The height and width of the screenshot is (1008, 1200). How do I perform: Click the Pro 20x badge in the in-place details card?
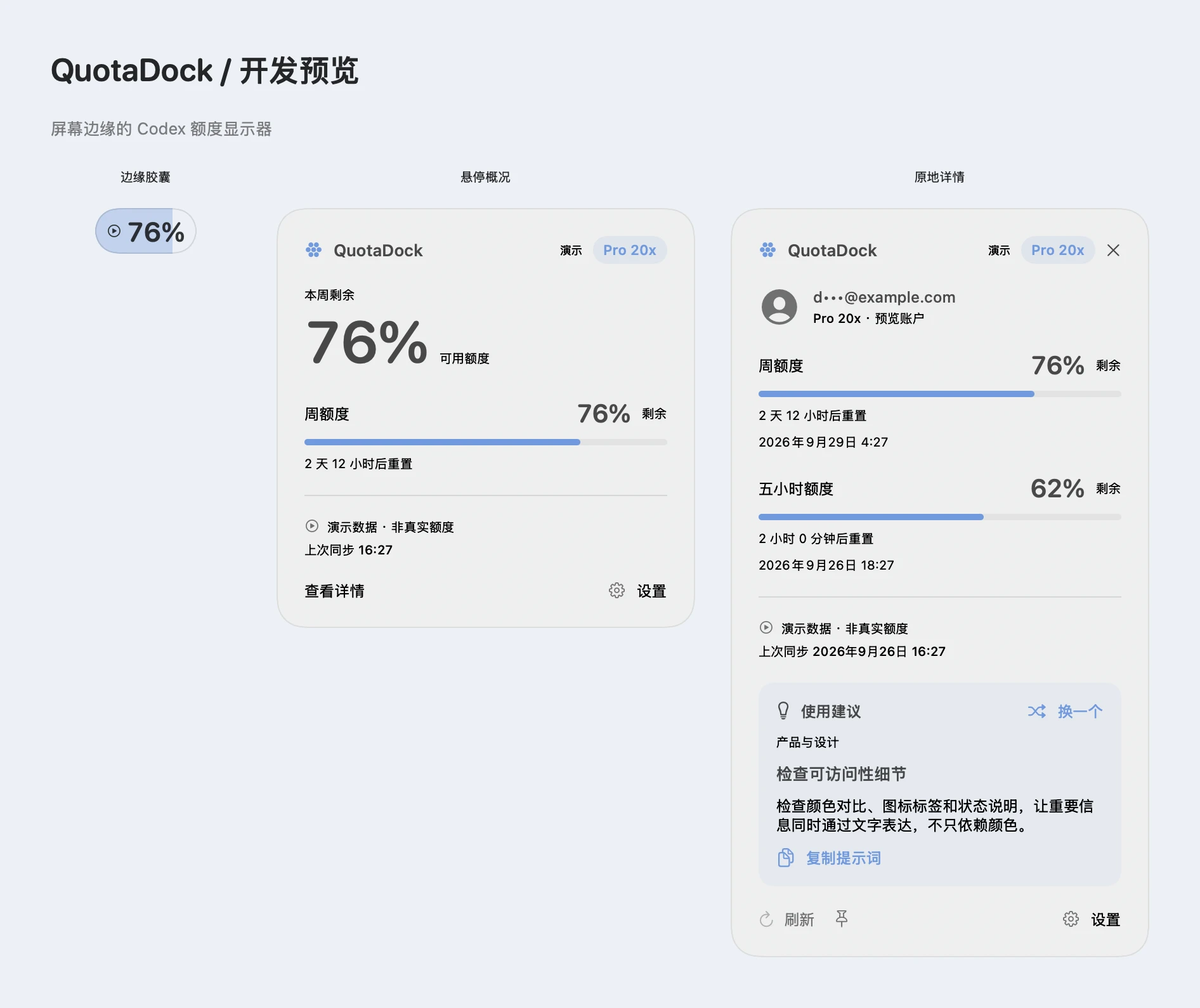(1057, 250)
